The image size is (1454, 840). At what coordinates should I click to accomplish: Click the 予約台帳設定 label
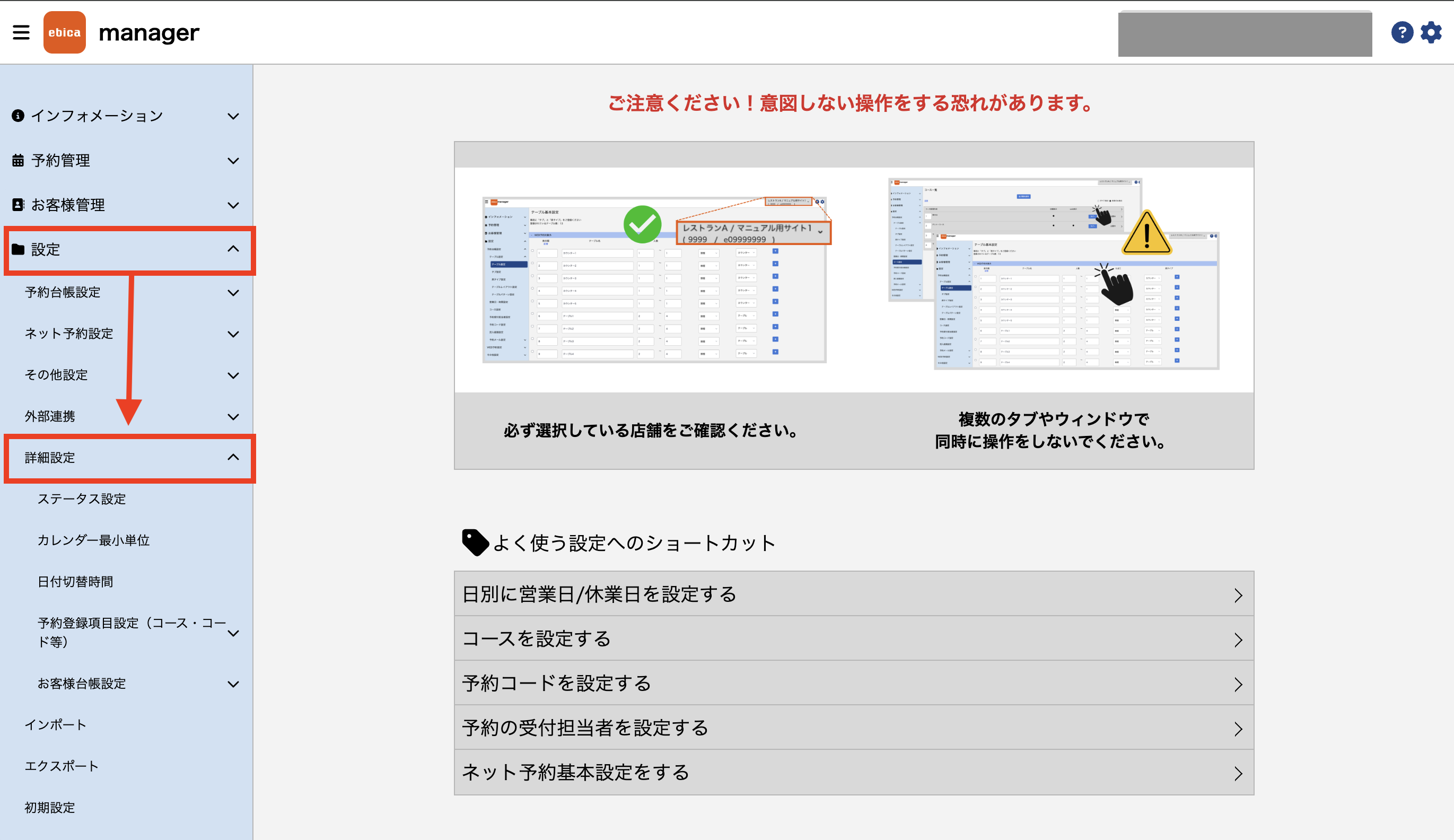[62, 293]
